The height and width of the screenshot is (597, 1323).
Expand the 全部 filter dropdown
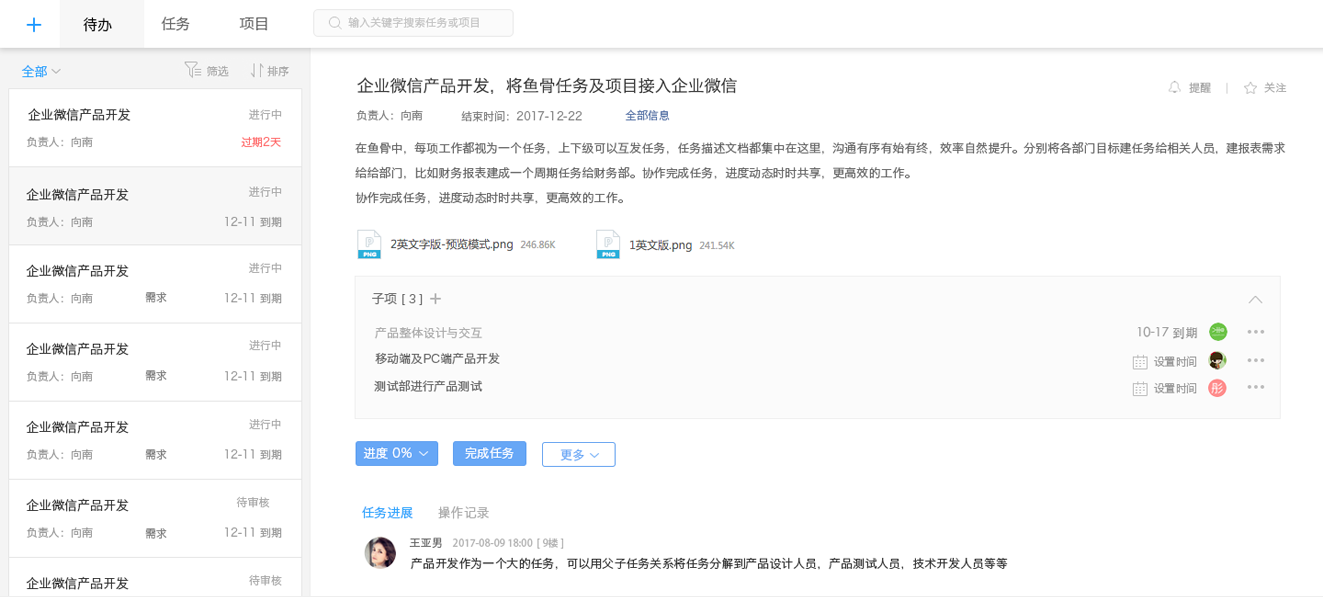pyautogui.click(x=41, y=71)
